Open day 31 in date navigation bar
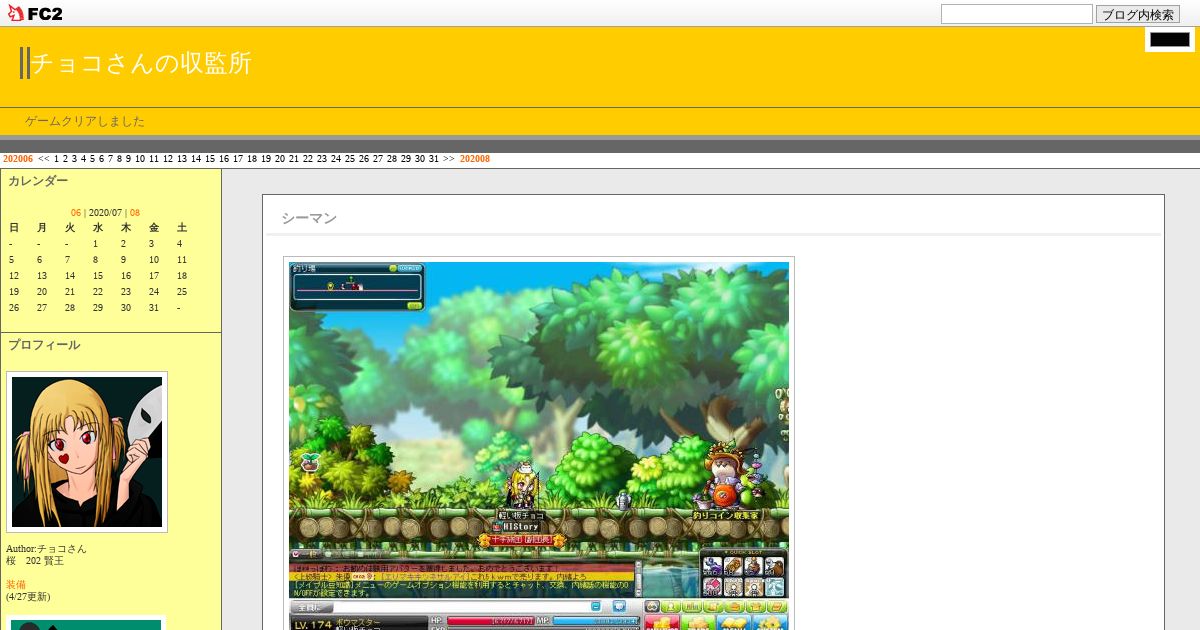The width and height of the screenshot is (1200, 630). 434,159
